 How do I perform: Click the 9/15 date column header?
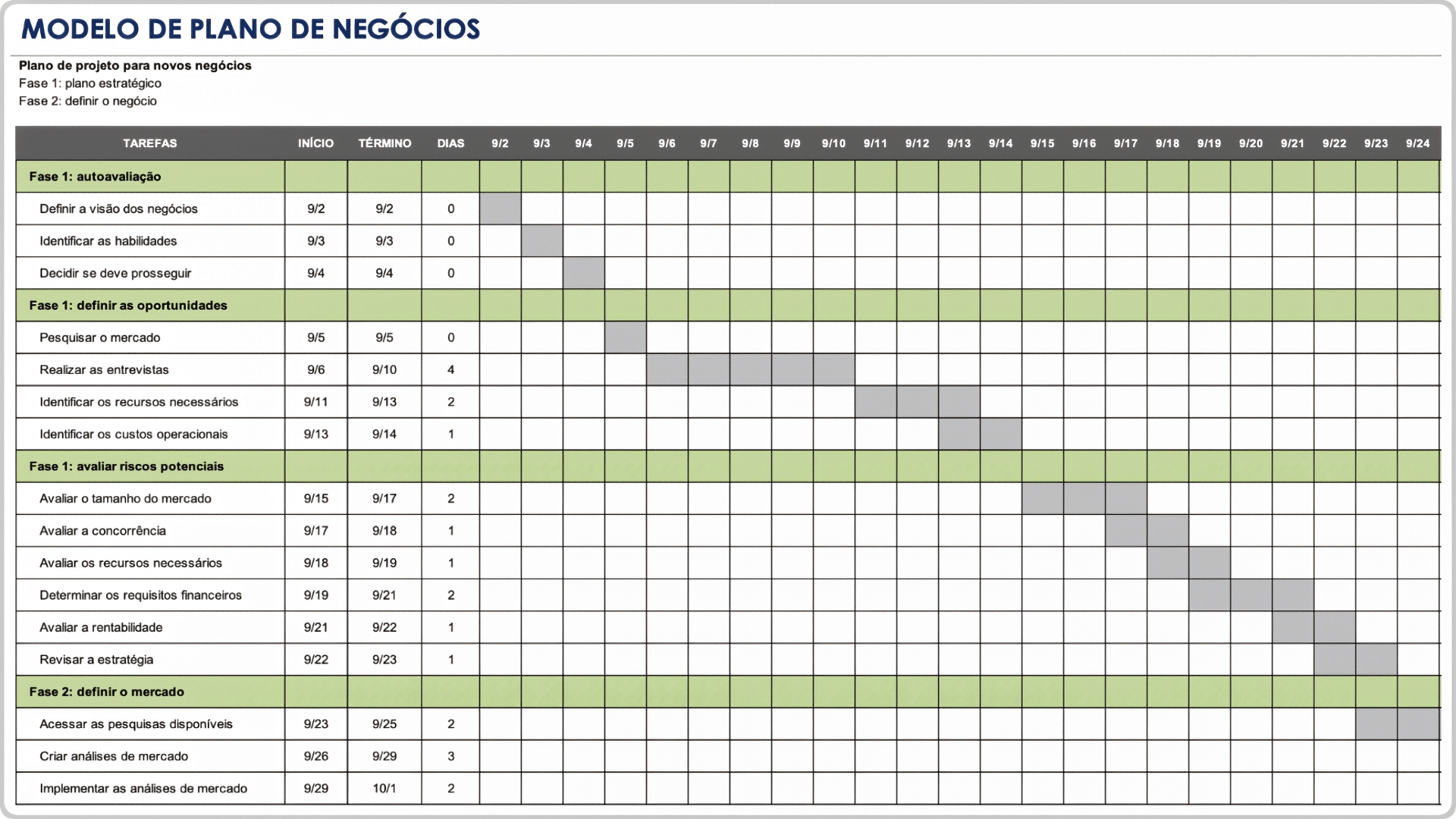(1042, 143)
